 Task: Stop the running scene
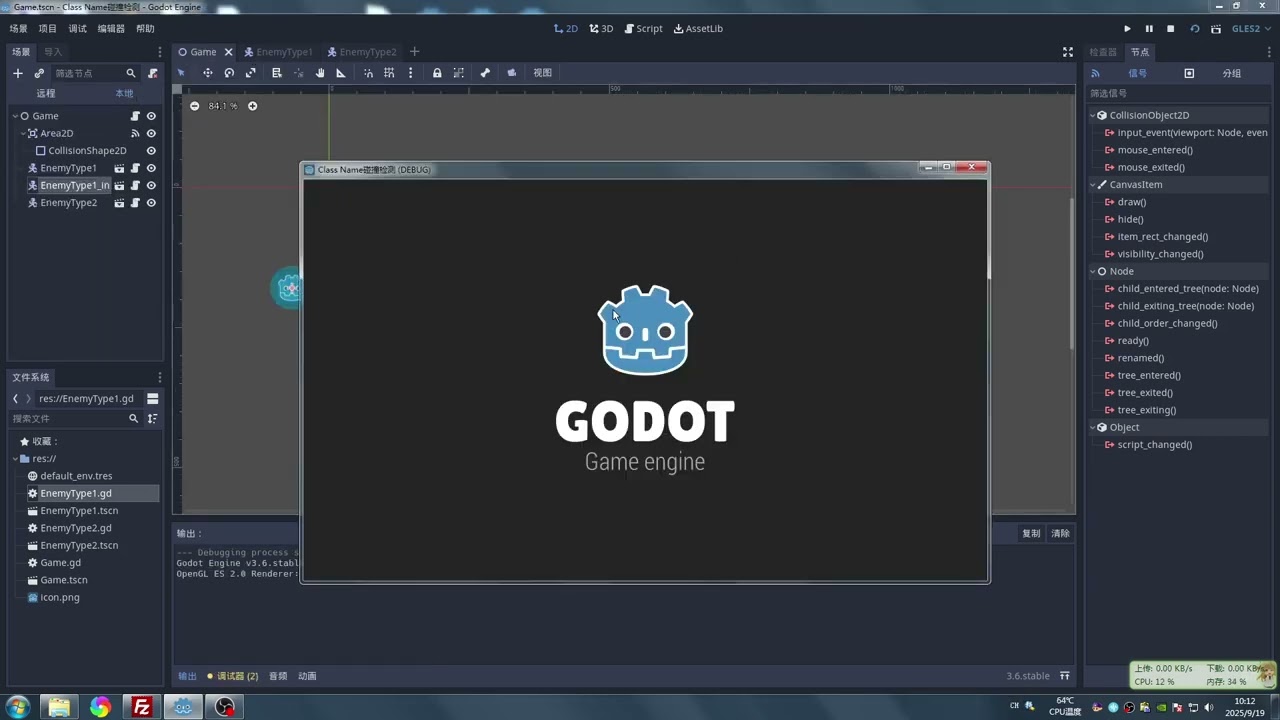1171,29
